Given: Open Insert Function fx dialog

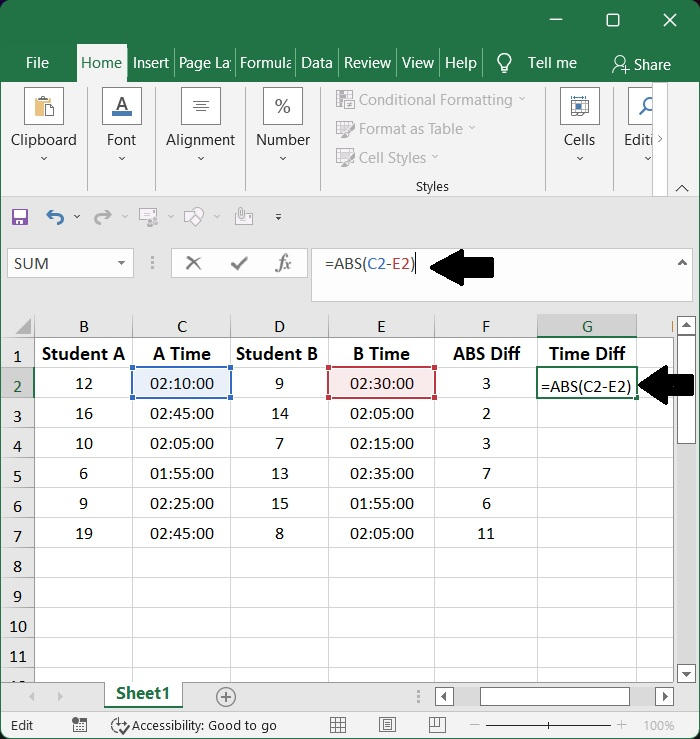Looking at the screenshot, I should [x=283, y=263].
